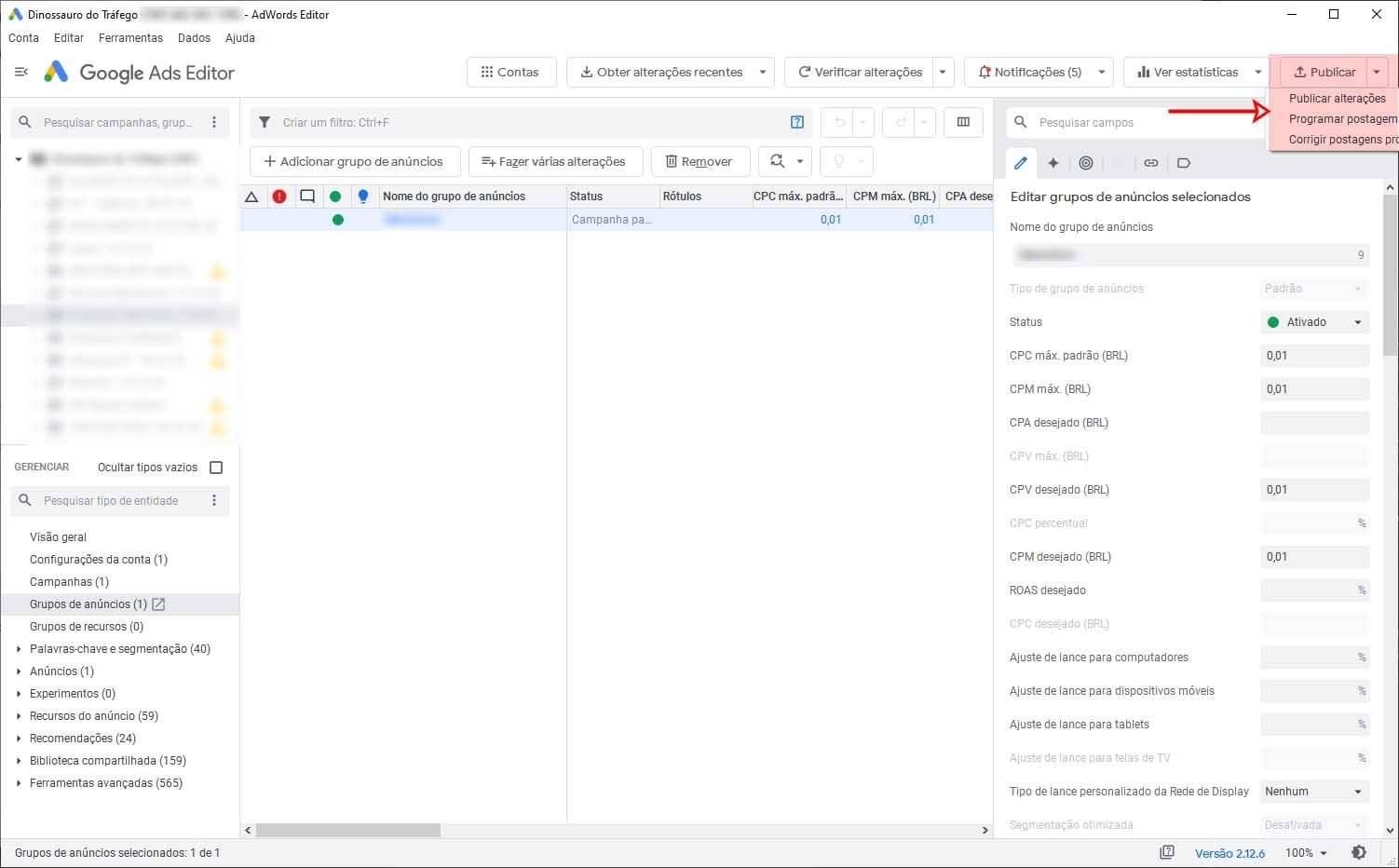Expand the Biblioteca compartilhada tree node
Image resolution: width=1399 pixels, height=868 pixels.
19,761
